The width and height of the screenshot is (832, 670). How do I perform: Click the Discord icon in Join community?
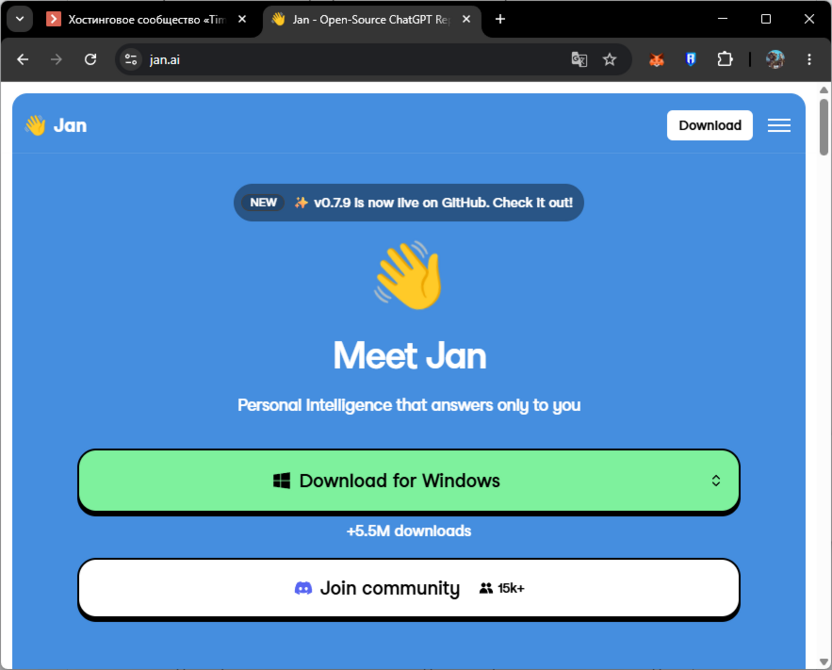pos(304,588)
